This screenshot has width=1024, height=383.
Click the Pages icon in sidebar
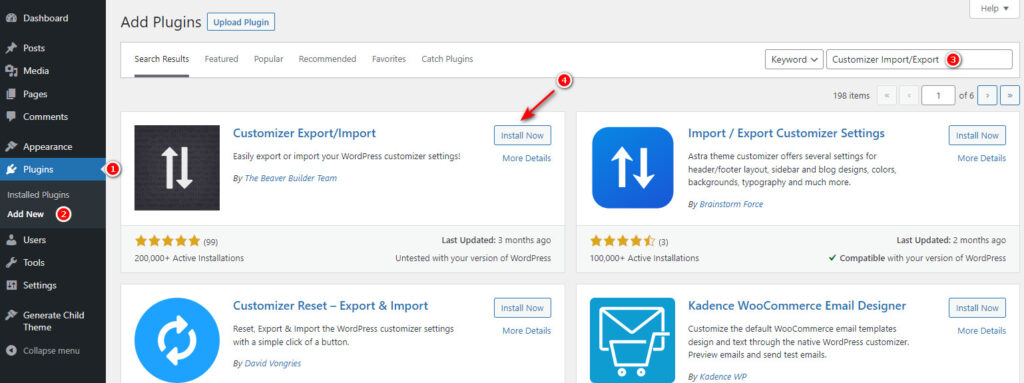[x=10, y=94]
